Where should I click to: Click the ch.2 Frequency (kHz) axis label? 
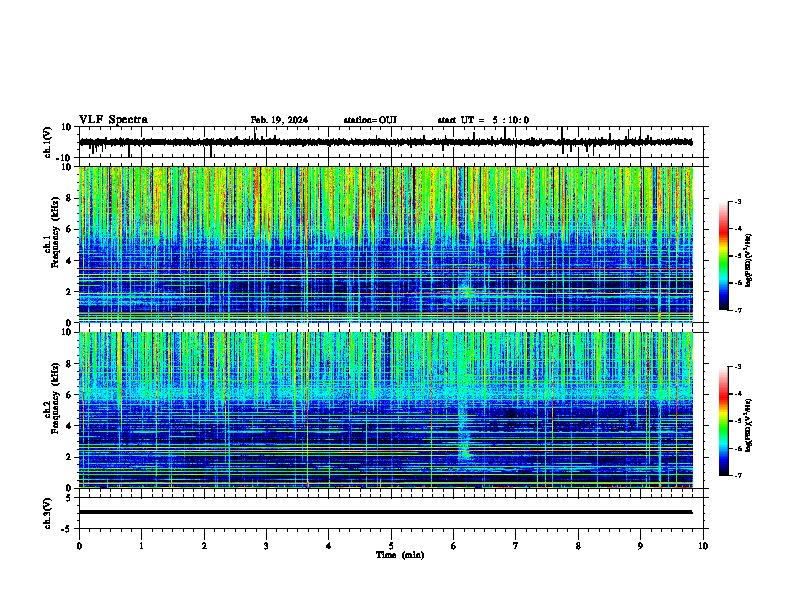tap(52, 398)
